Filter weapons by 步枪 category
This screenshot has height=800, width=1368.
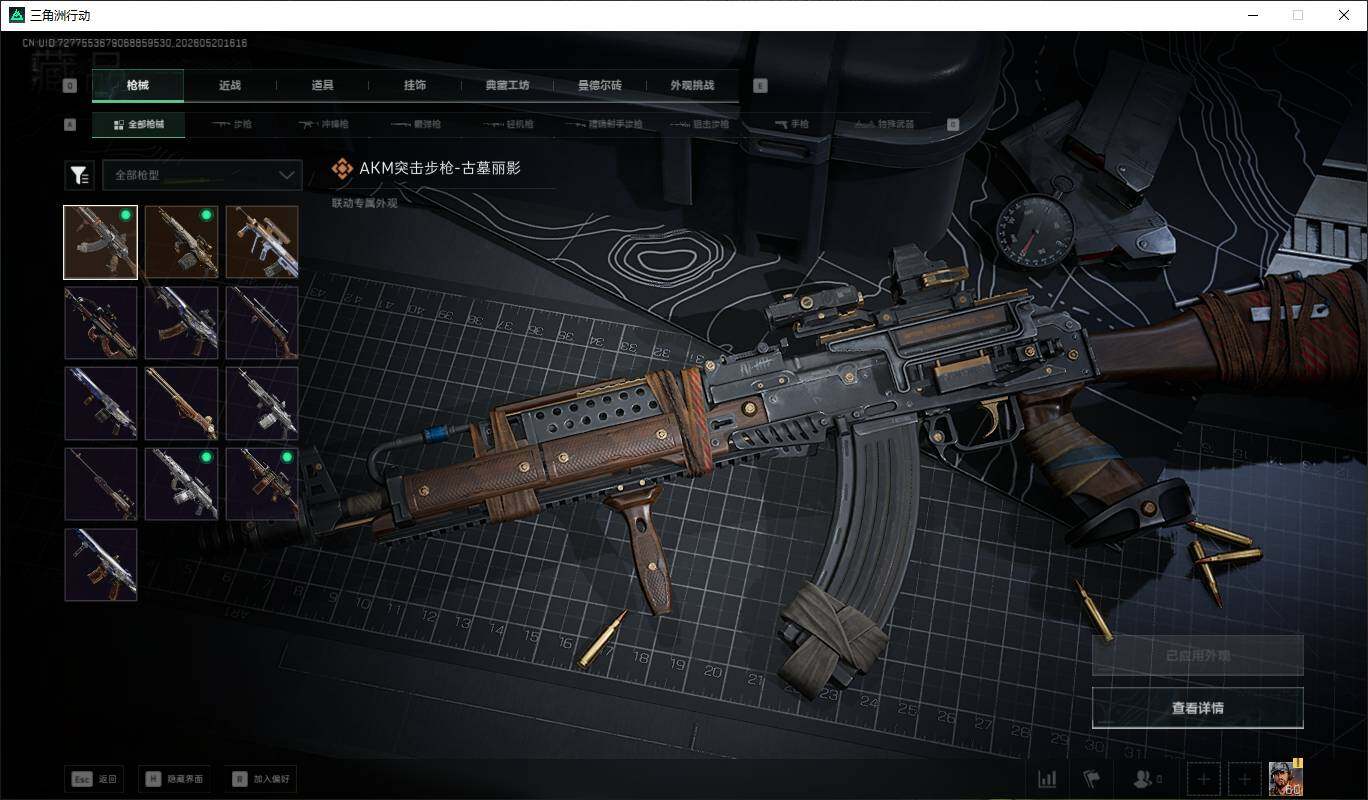(x=231, y=125)
